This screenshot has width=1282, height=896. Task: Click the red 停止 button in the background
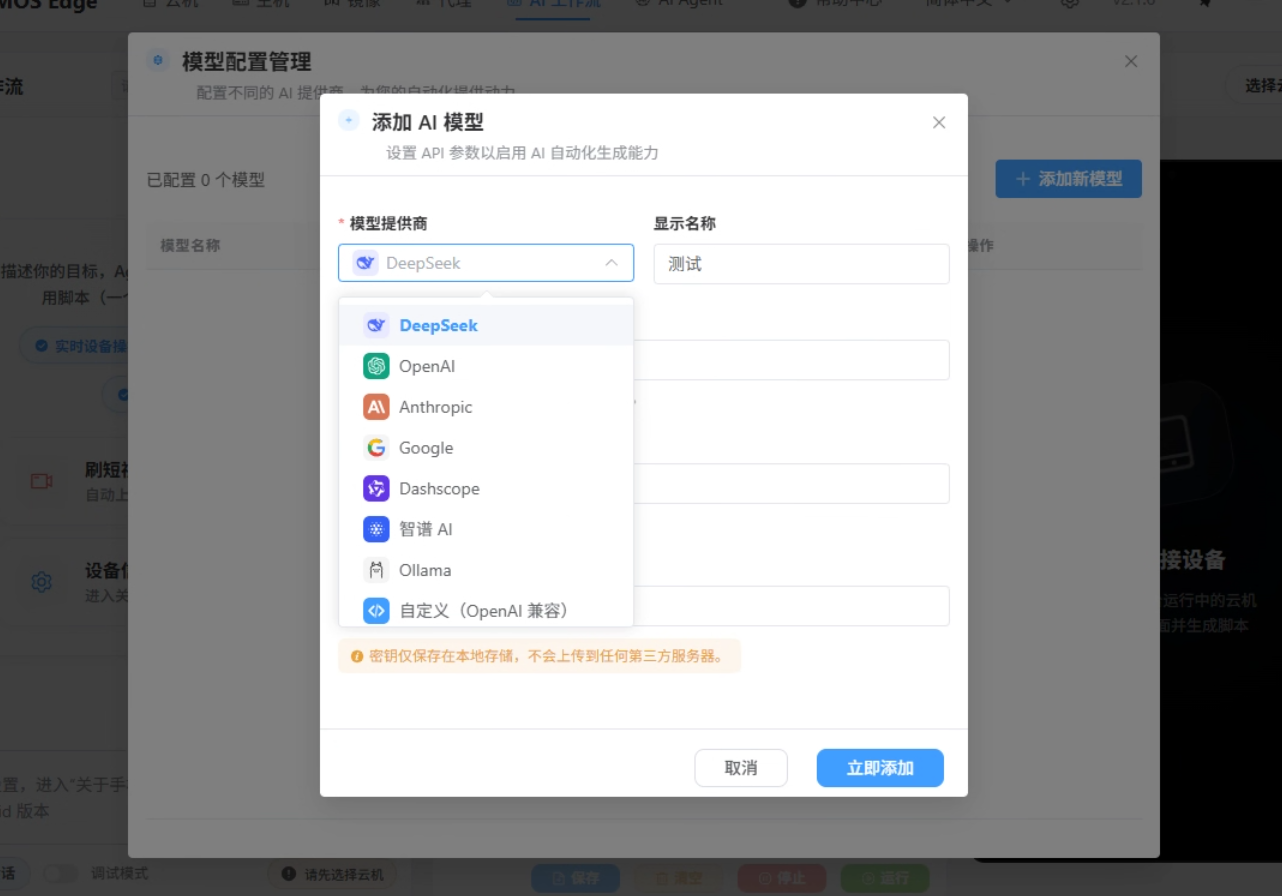pos(782,878)
